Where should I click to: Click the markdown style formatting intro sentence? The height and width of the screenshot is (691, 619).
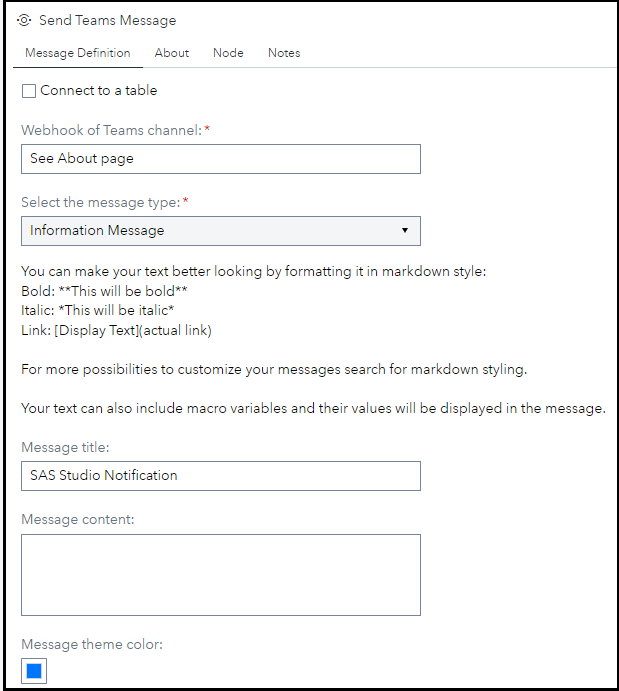click(254, 271)
